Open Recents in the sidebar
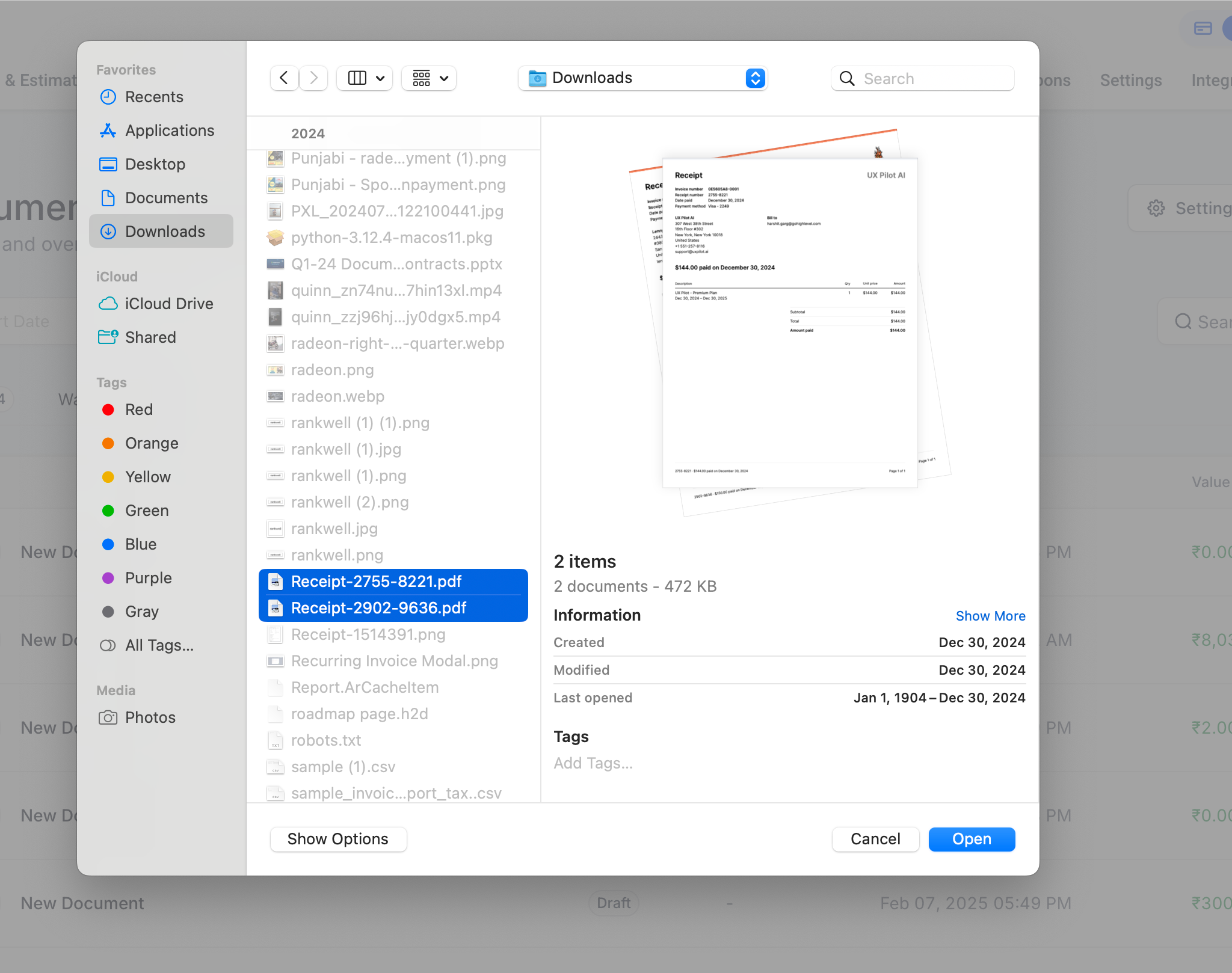This screenshot has height=973, width=1232. 154,97
